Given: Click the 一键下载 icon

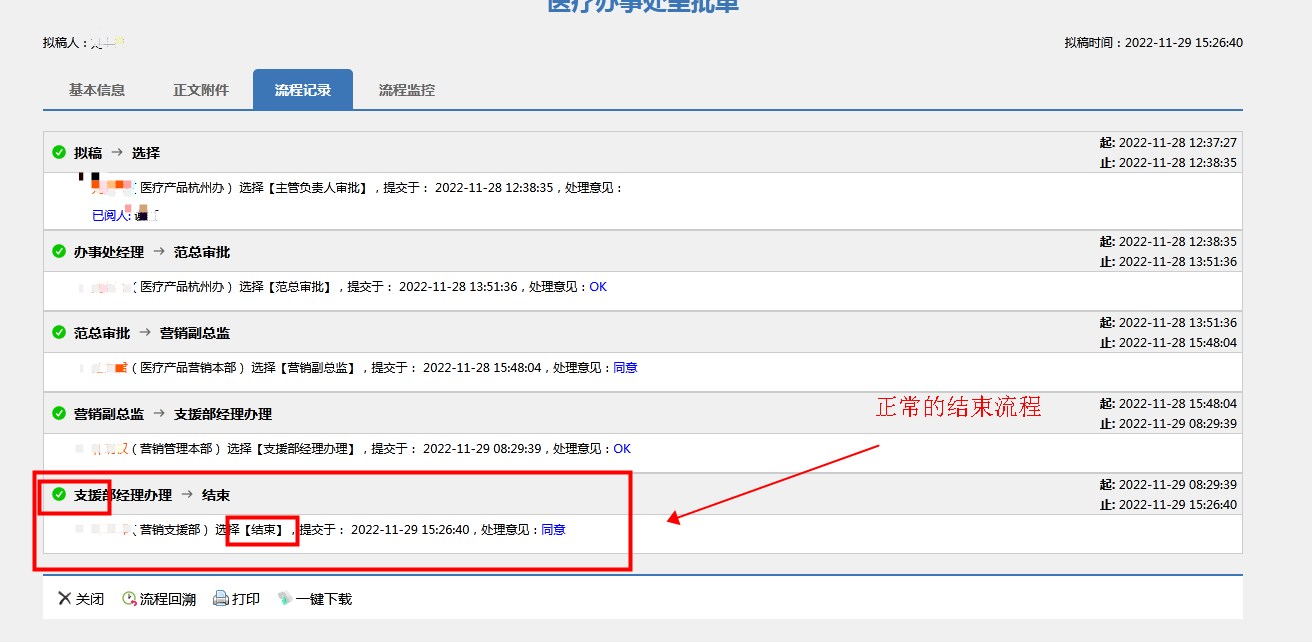Looking at the screenshot, I should coord(285,599).
